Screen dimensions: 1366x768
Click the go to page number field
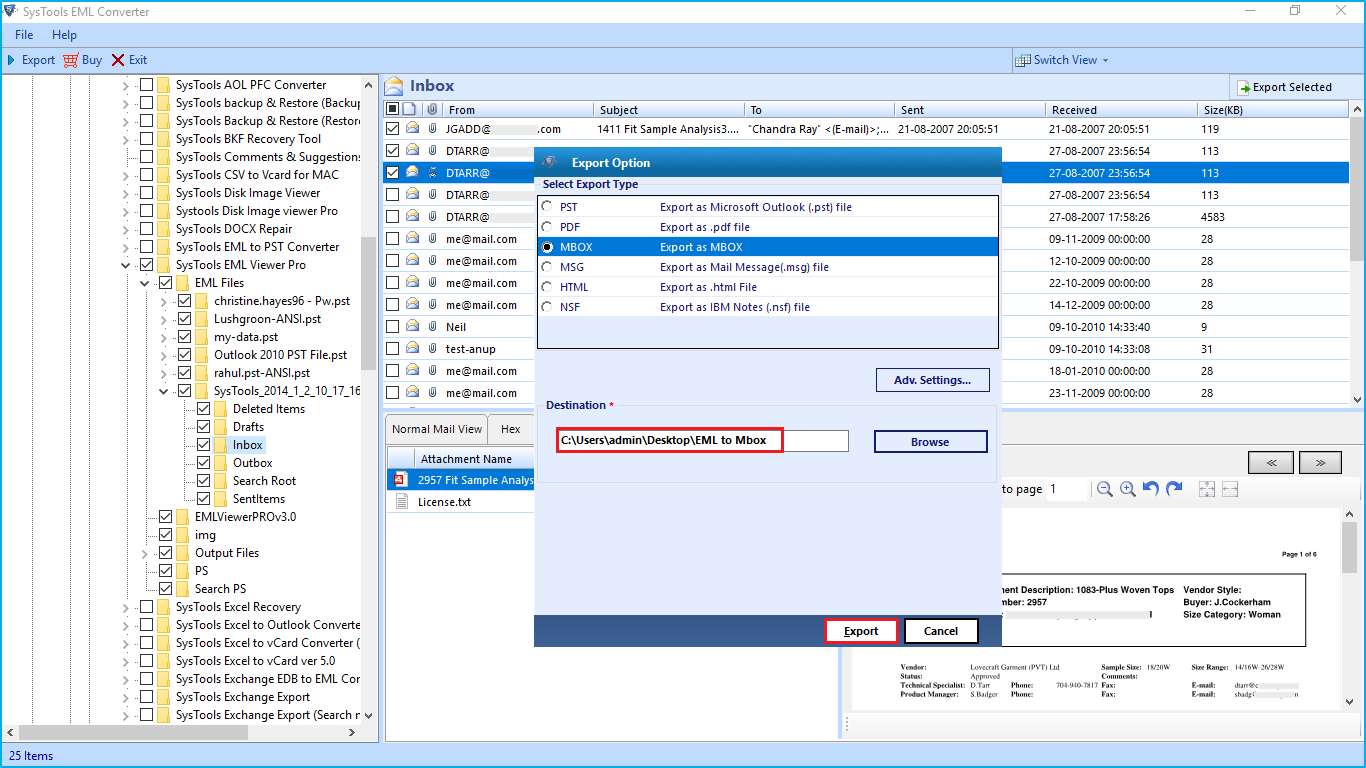point(1068,489)
